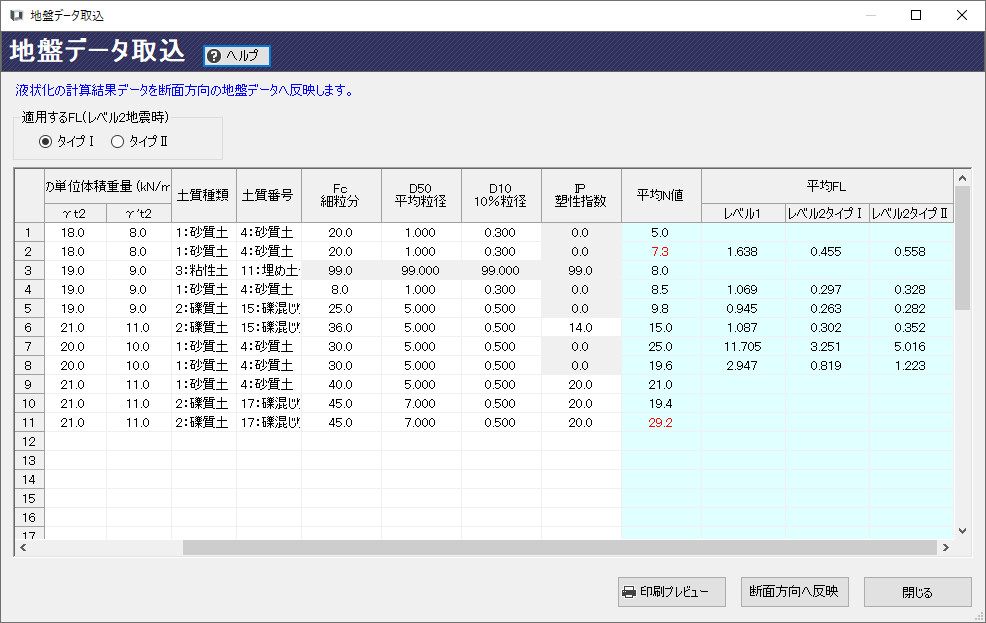Select row header 6
Viewport: 986px width, 623px height.
click(x=29, y=328)
